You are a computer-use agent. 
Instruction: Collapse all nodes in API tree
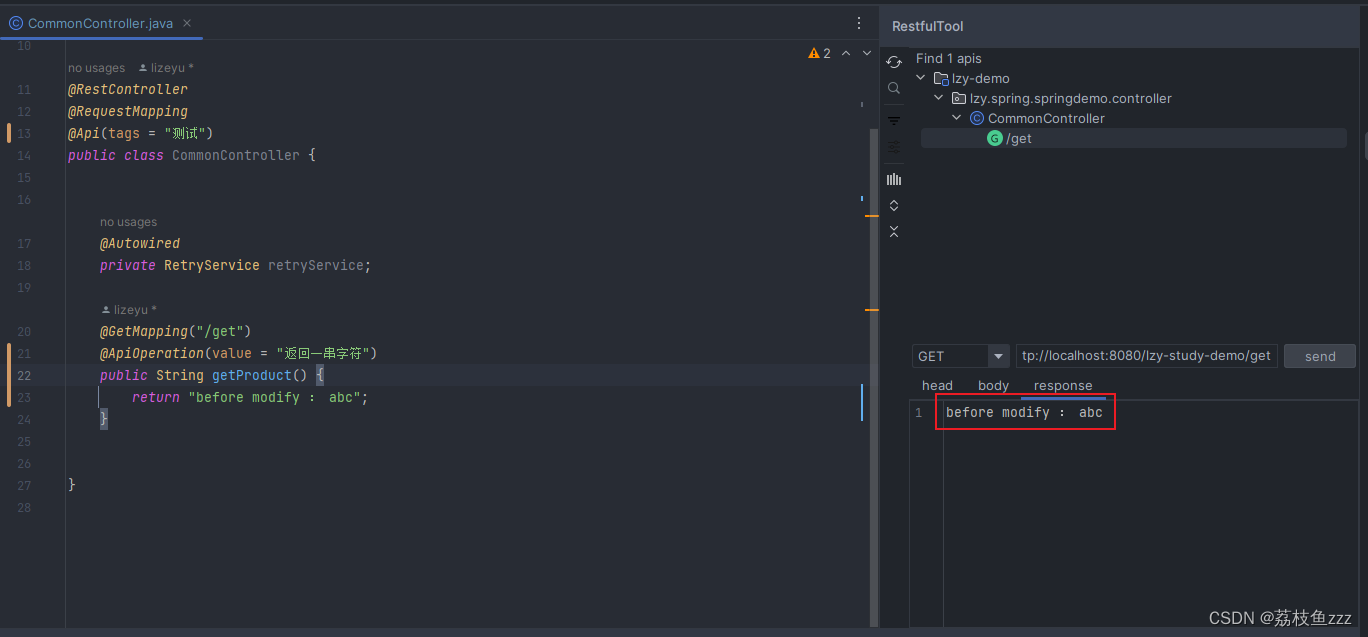click(894, 231)
